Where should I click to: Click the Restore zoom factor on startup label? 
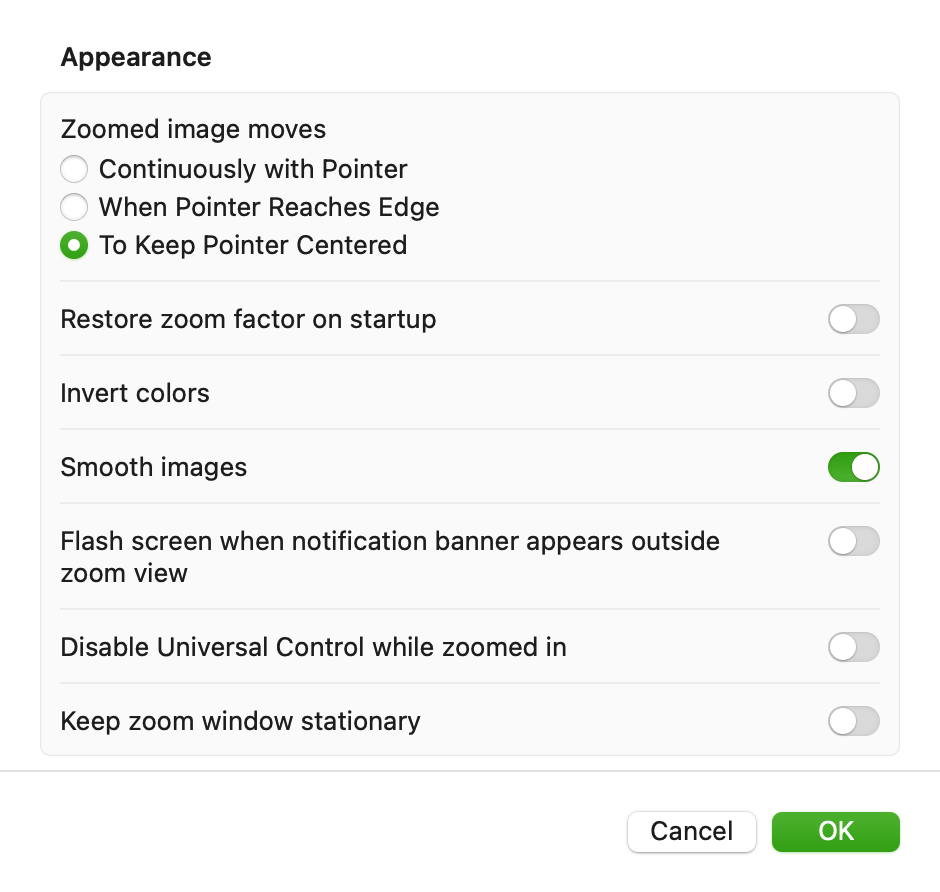point(248,319)
